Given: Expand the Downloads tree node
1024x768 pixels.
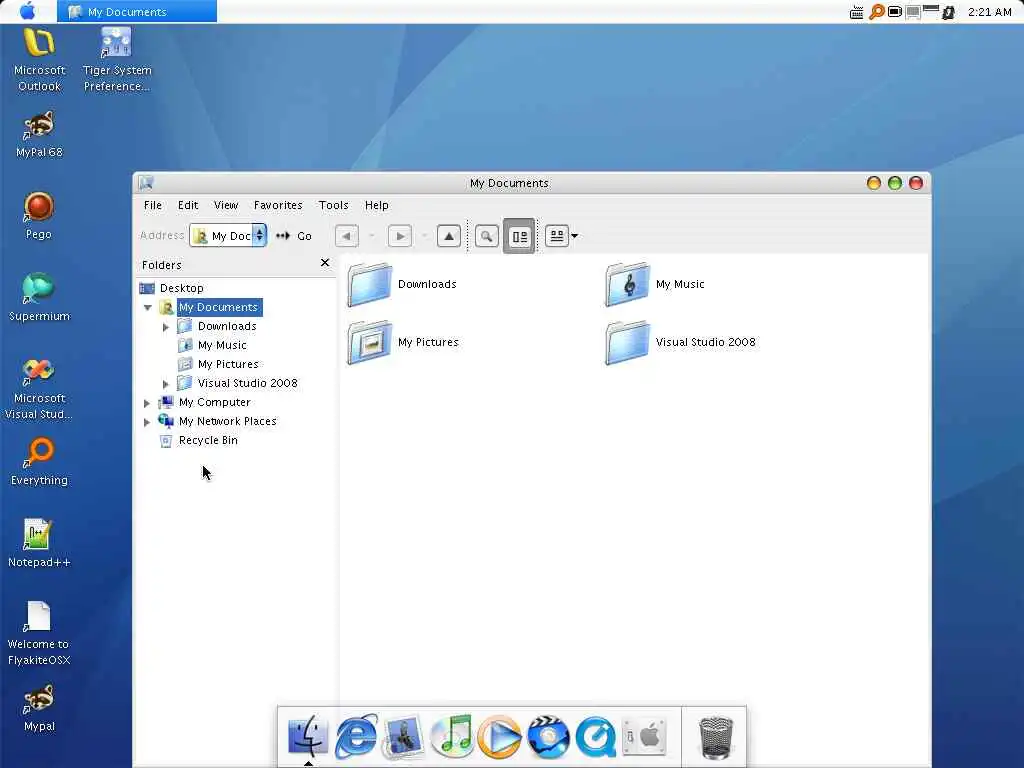Looking at the screenshot, I should 166,327.
